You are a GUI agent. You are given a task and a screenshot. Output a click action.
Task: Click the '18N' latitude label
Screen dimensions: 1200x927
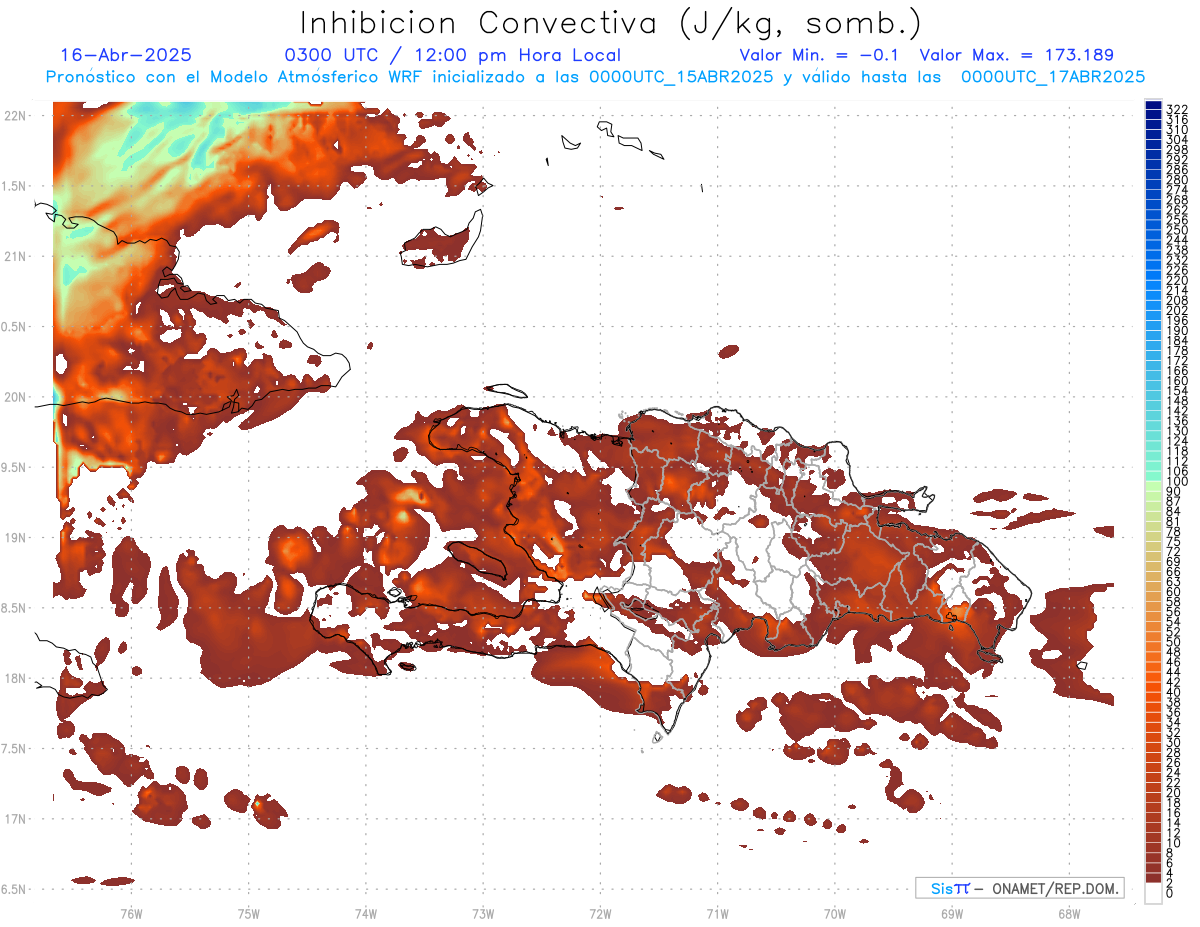(x=16, y=678)
